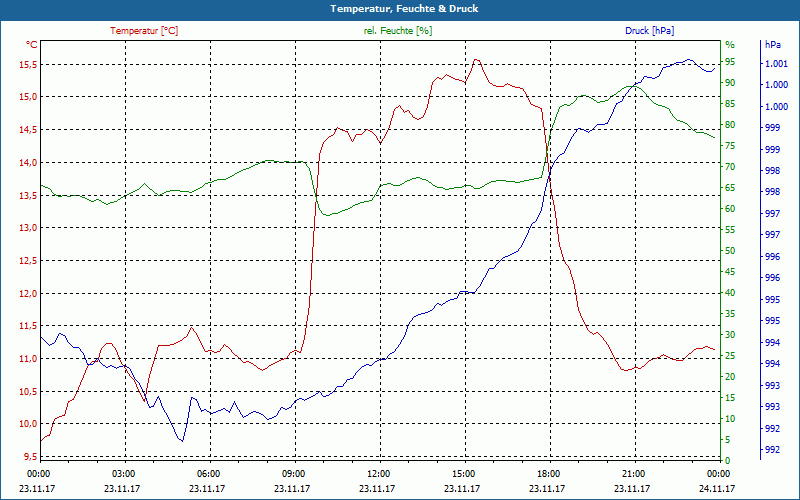Click the '35' humidity axis tick
This screenshot has width=800, height=500.
pyautogui.click(x=730, y=314)
